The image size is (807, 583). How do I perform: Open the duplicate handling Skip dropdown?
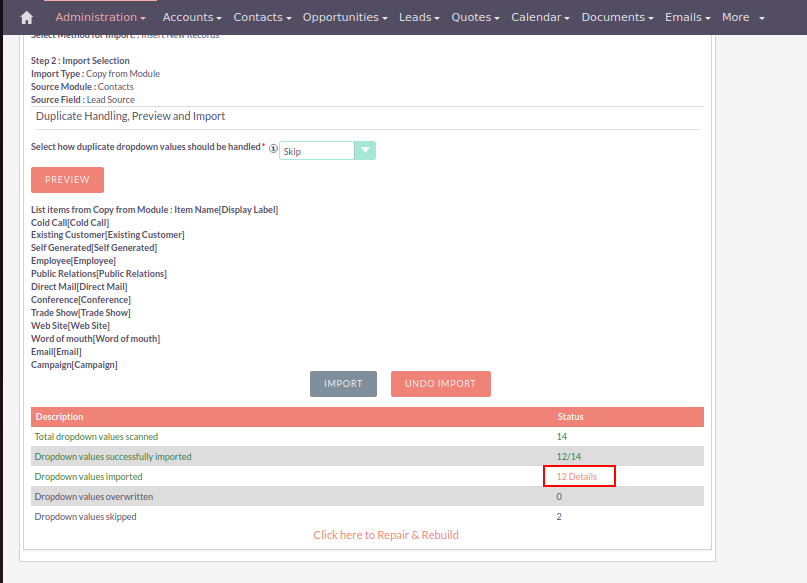(x=327, y=151)
